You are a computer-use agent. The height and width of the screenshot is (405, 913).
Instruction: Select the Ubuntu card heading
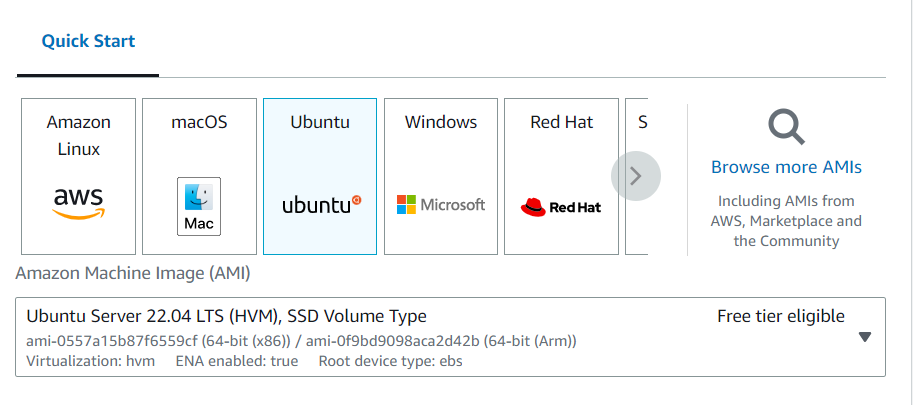click(x=320, y=122)
